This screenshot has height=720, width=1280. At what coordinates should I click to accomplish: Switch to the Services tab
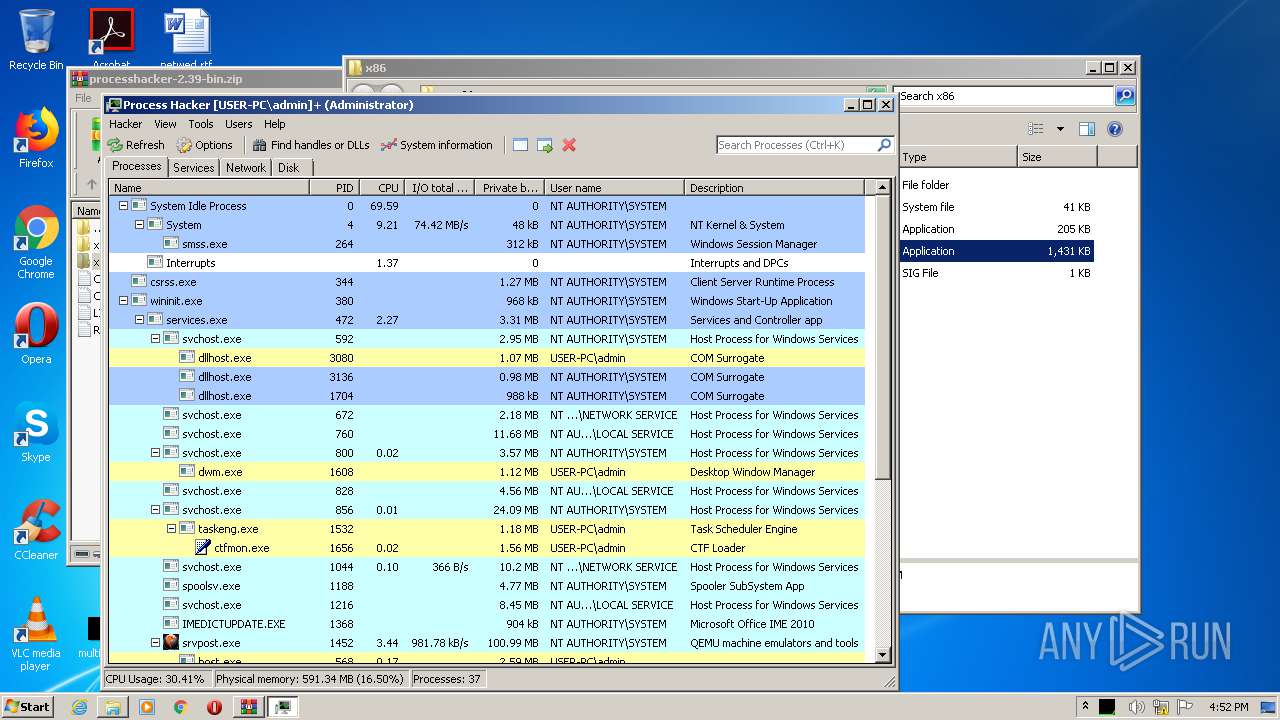pos(193,168)
